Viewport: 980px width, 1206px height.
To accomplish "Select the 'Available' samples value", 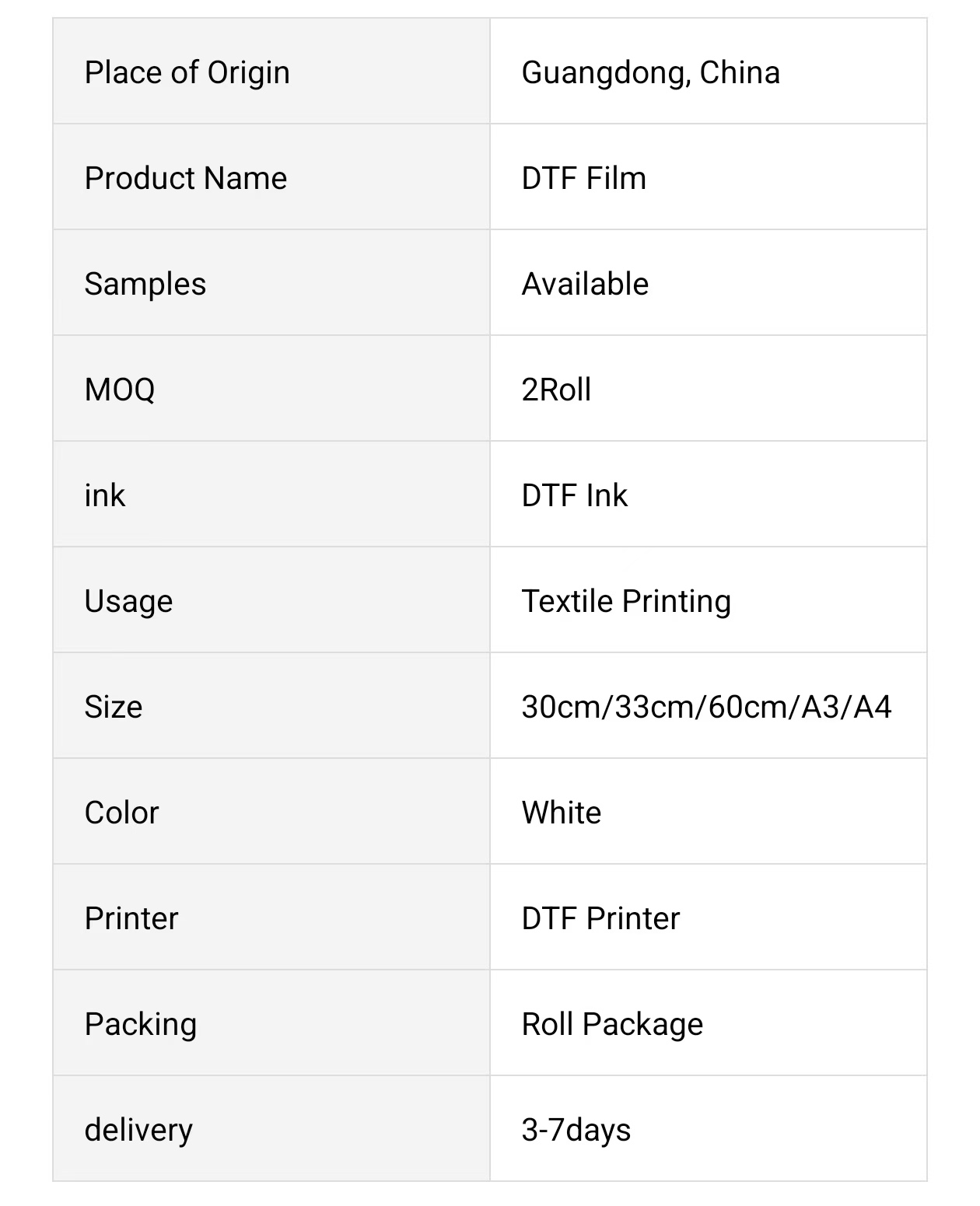I will click(x=585, y=284).
